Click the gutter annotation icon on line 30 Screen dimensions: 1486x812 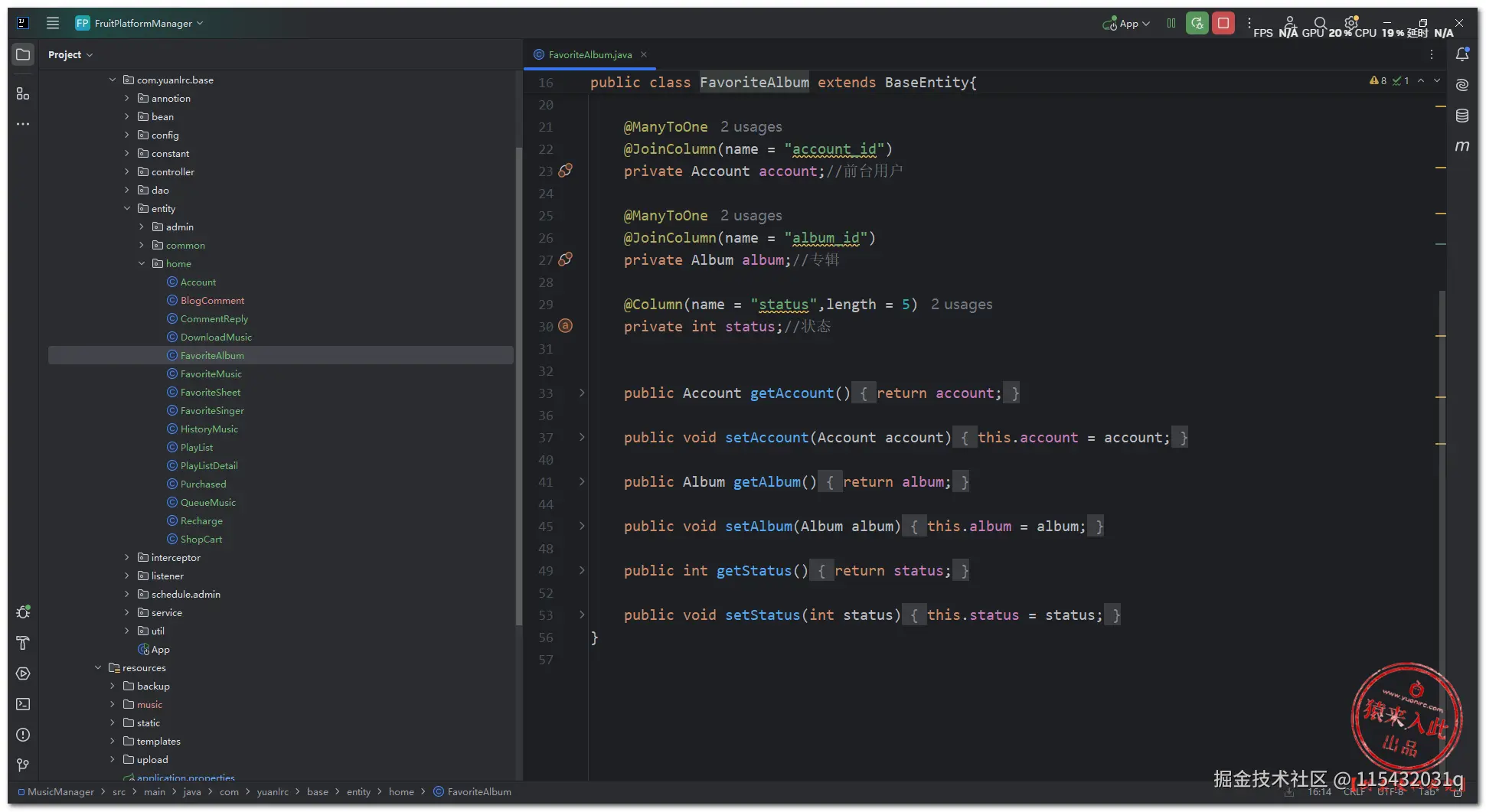(565, 326)
